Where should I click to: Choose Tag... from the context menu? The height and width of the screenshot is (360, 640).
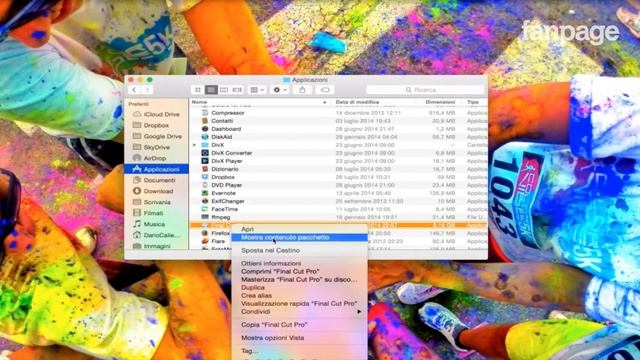[x=299, y=351]
